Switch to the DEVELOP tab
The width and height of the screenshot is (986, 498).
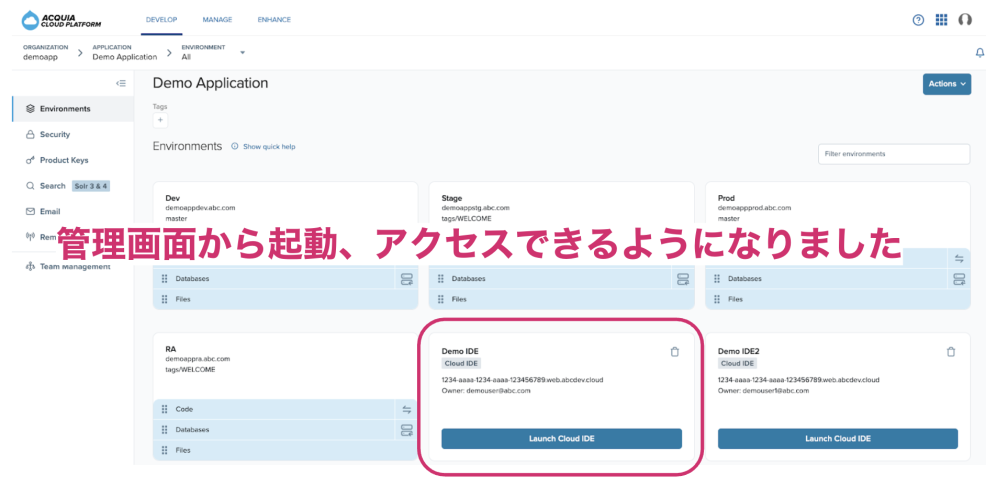pos(162,20)
